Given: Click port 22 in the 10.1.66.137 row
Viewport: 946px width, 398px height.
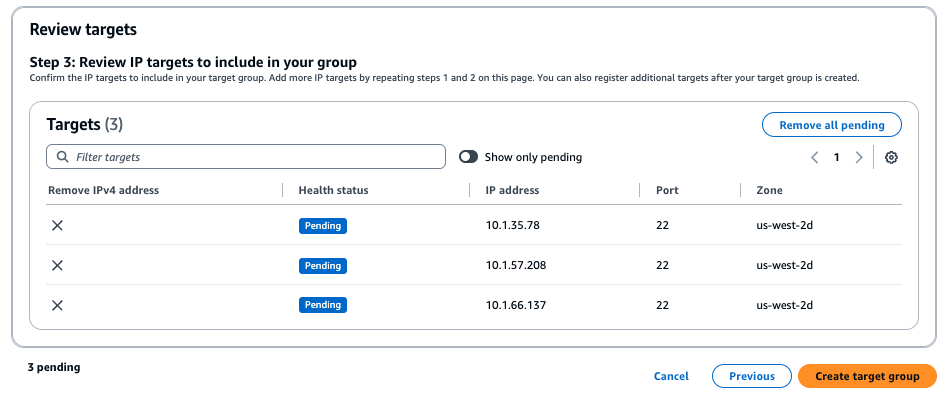Looking at the screenshot, I should (662, 305).
